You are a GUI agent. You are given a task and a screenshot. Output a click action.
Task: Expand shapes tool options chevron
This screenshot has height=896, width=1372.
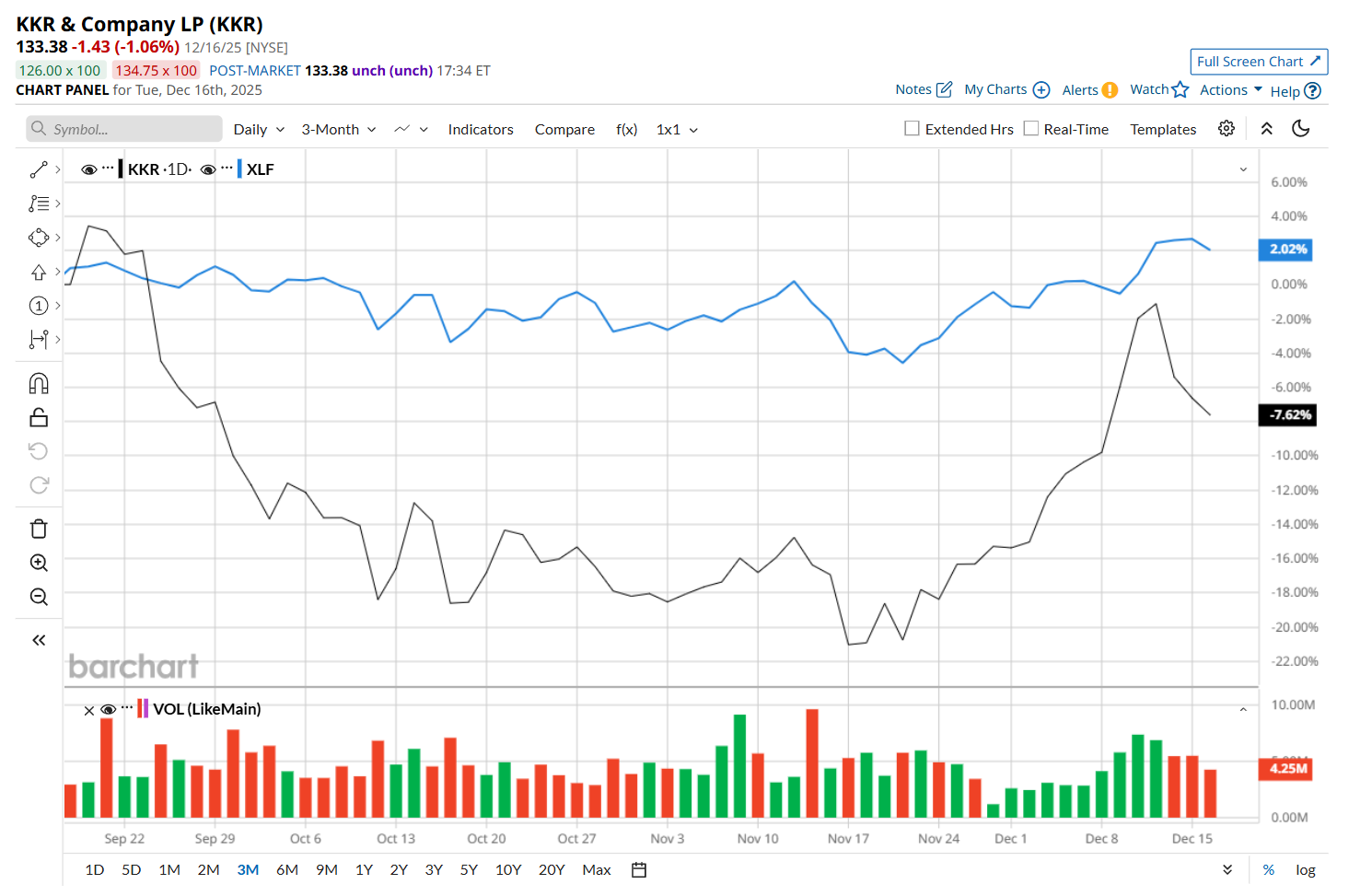click(58, 238)
